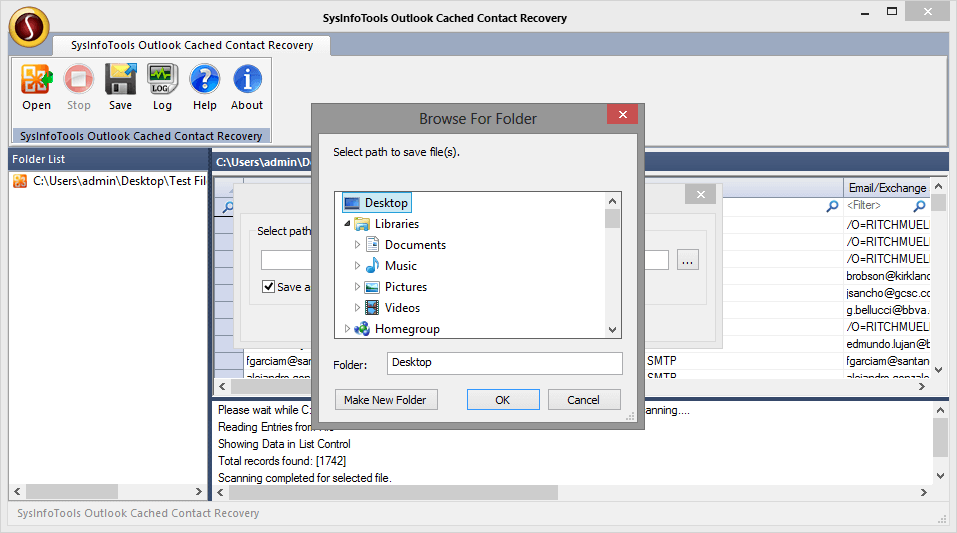Click the Folder name text field
The image size is (957, 533).
[x=504, y=363]
